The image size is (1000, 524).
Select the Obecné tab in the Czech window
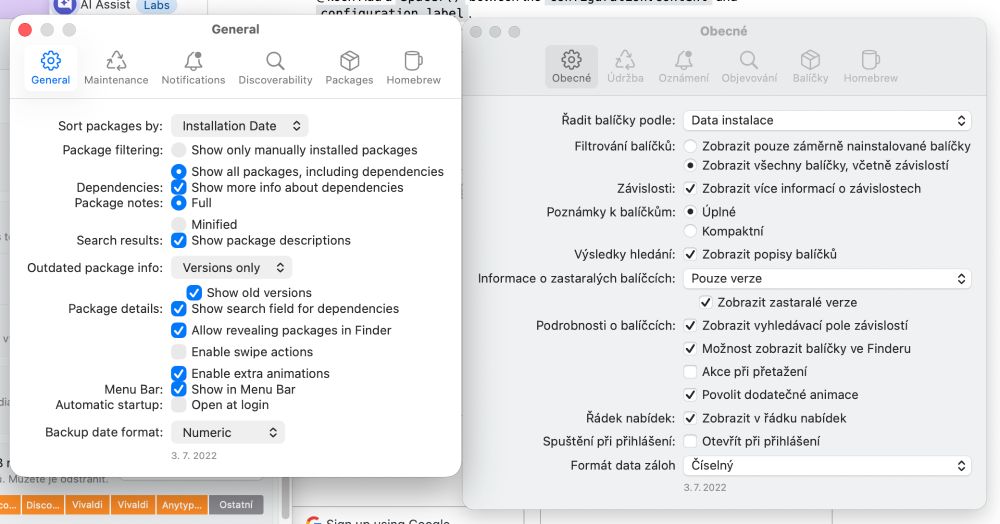[x=571, y=66]
